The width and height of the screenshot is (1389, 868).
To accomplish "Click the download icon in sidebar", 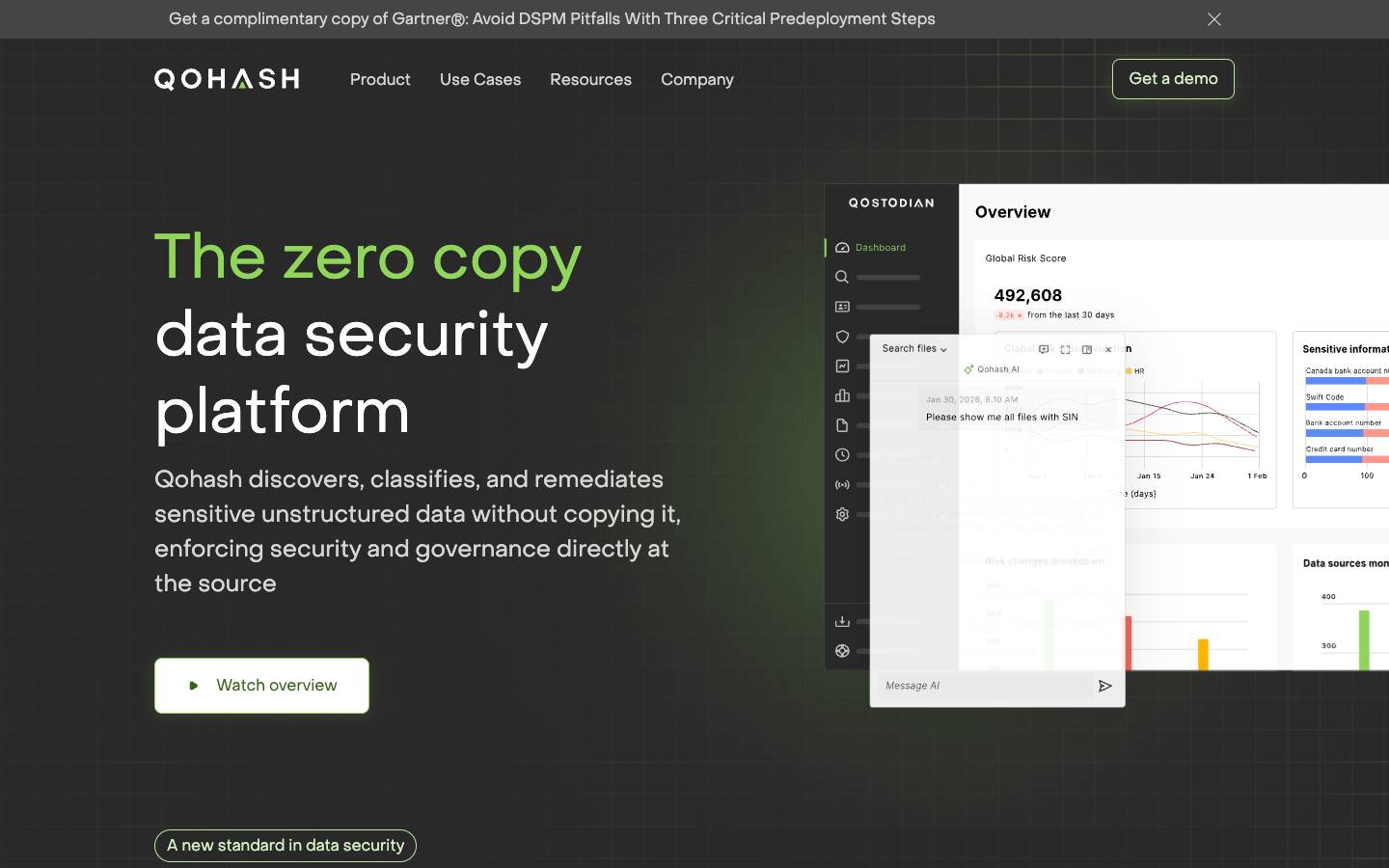I will click(842, 621).
